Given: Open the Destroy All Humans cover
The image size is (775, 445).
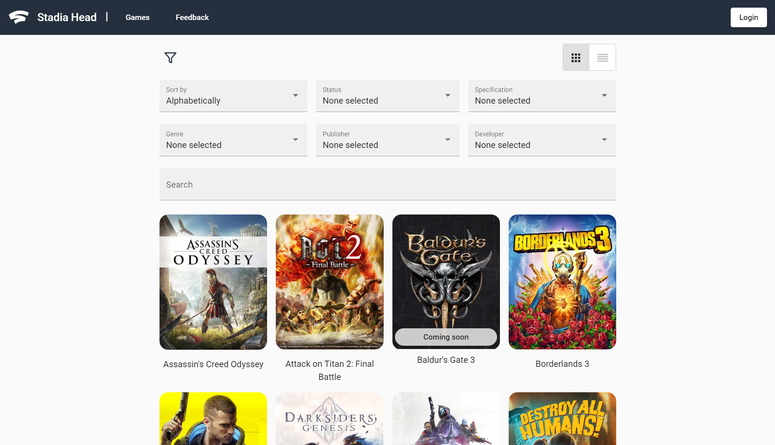Looking at the screenshot, I should [x=562, y=419].
